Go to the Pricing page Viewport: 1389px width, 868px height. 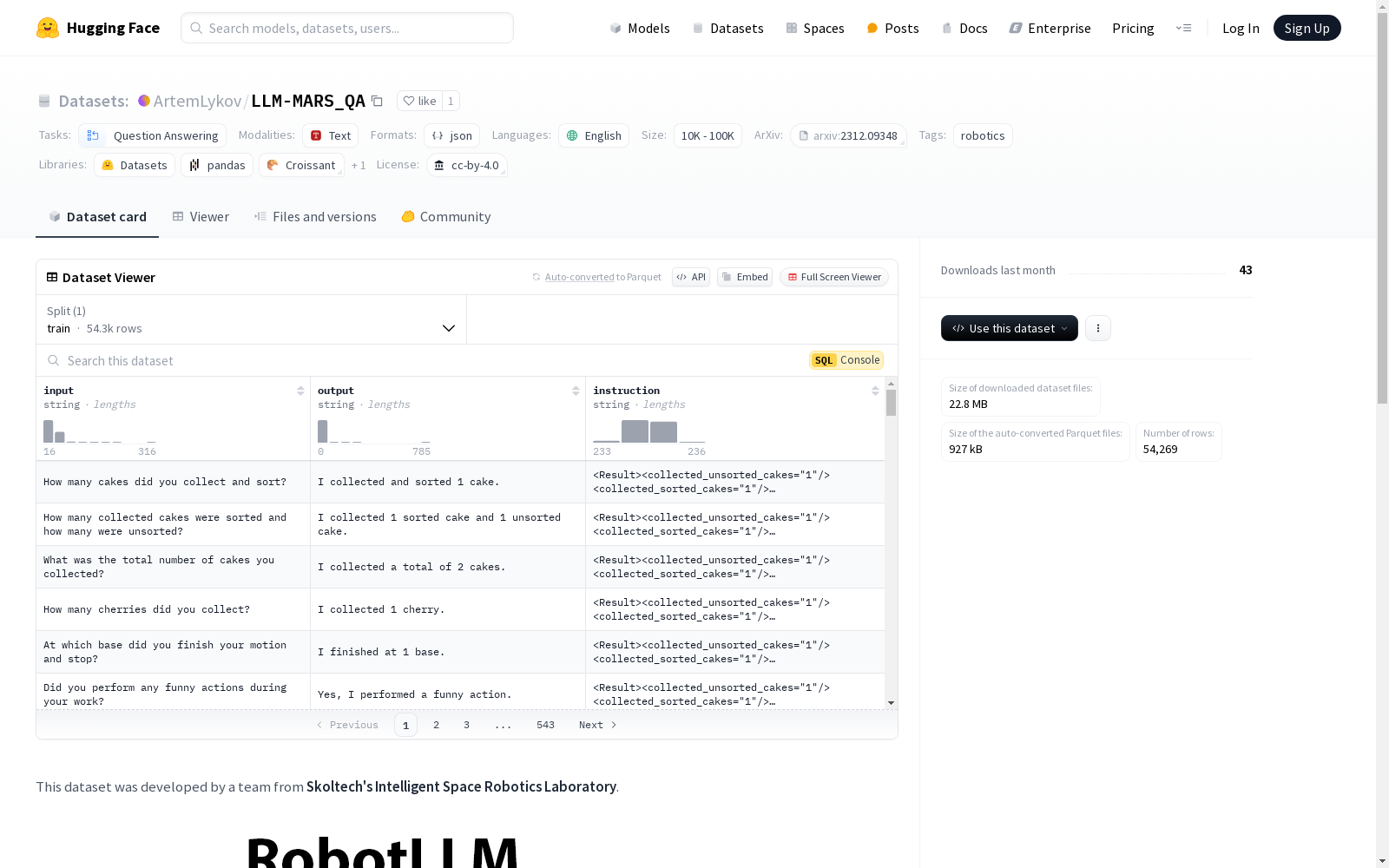point(1133,28)
